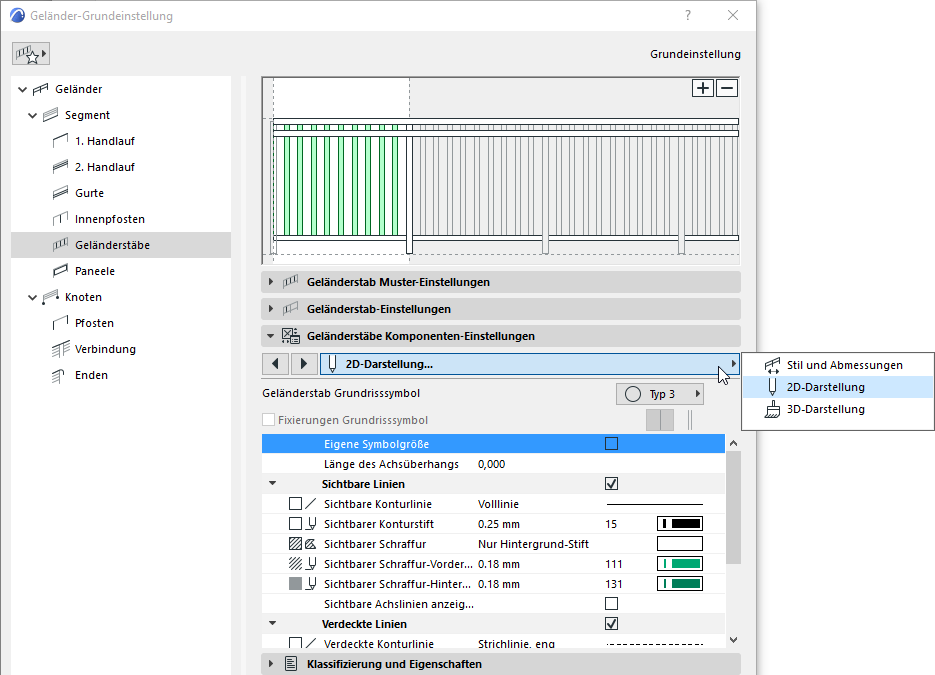This screenshot has height=675, width=935.
Task: Expand the Geländerstab-Einstellungen panel
Action: click(x=271, y=309)
